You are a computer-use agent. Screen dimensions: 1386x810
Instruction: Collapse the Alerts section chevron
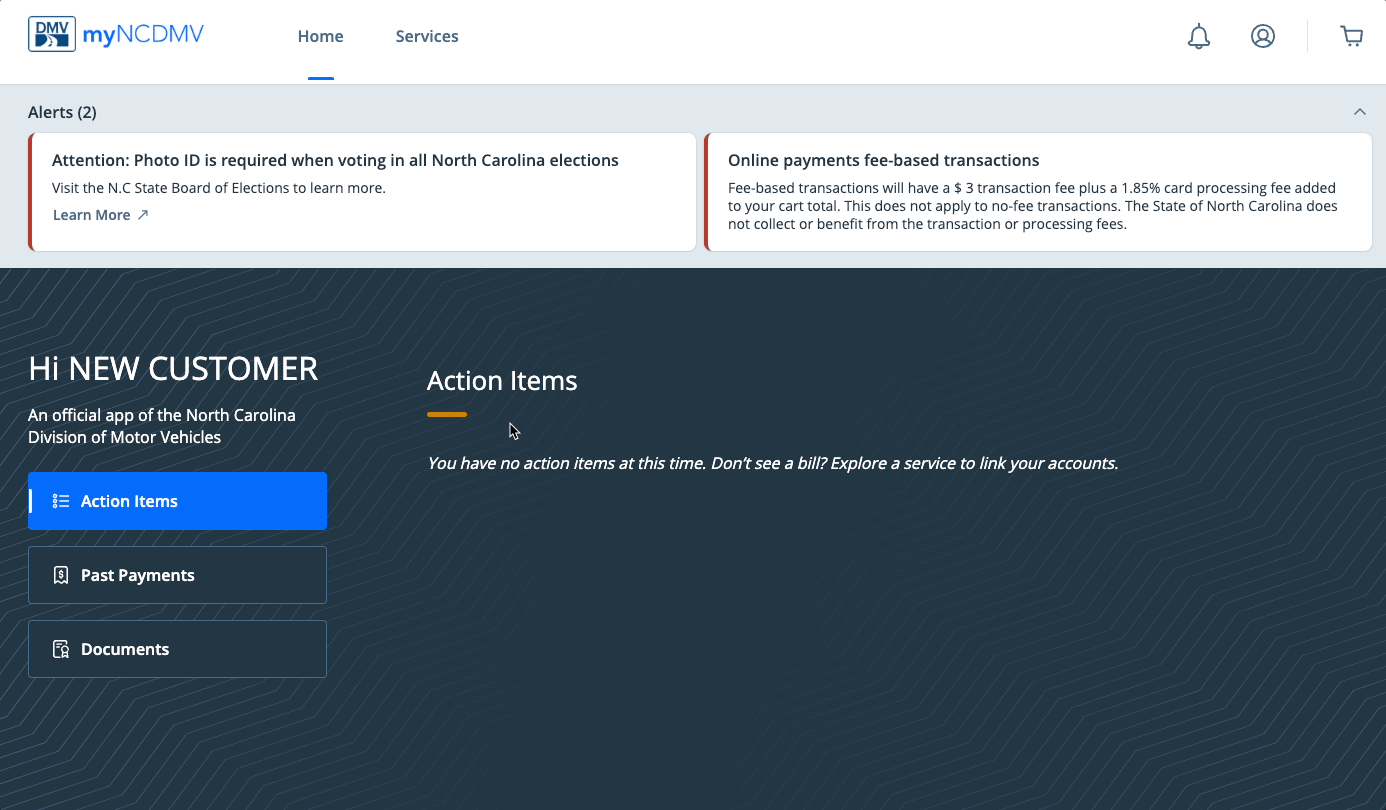[x=1359, y=112]
